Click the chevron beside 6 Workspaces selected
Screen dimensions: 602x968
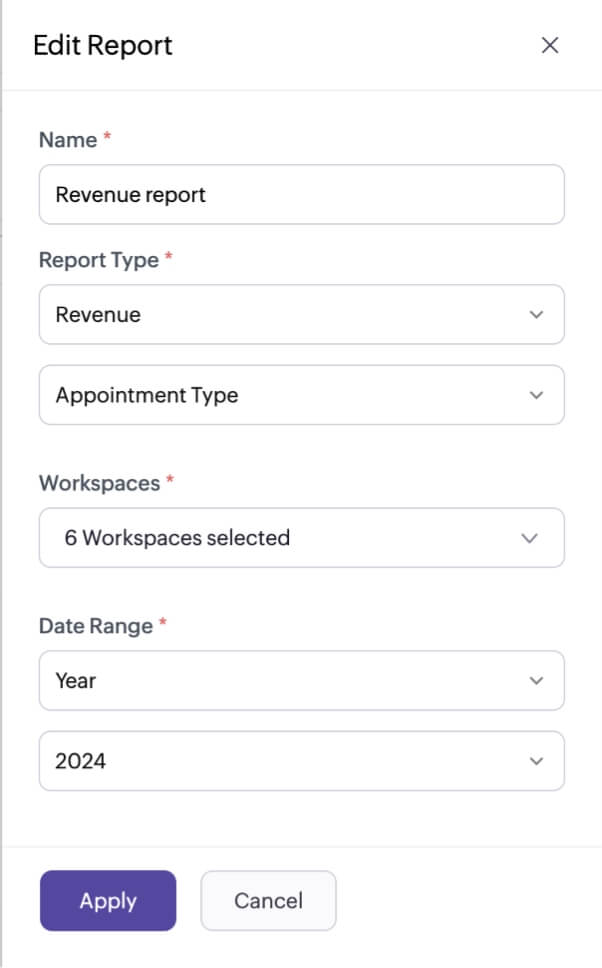pos(530,538)
